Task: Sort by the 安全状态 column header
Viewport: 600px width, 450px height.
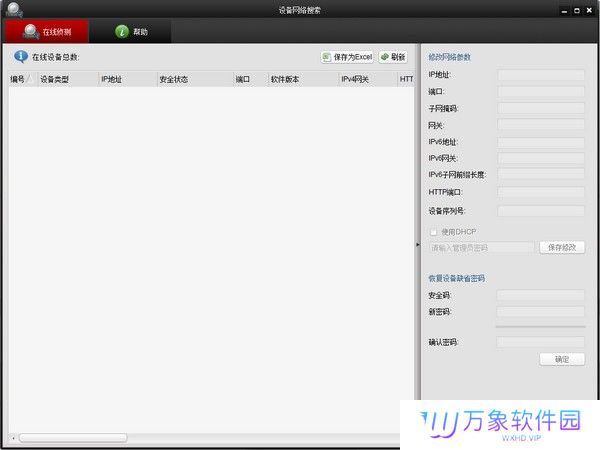Action: click(x=195, y=79)
